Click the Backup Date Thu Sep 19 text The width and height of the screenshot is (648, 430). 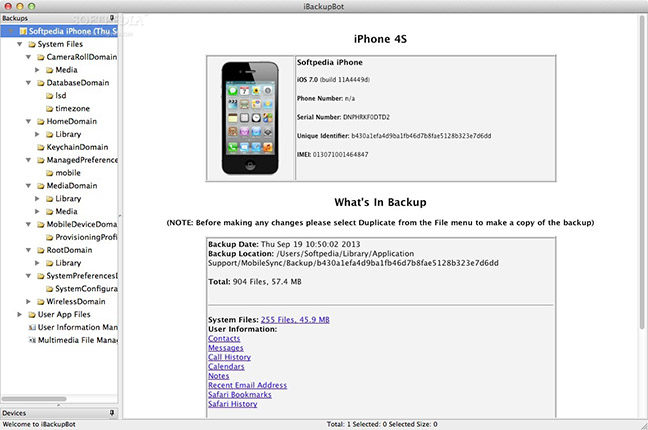coord(284,244)
